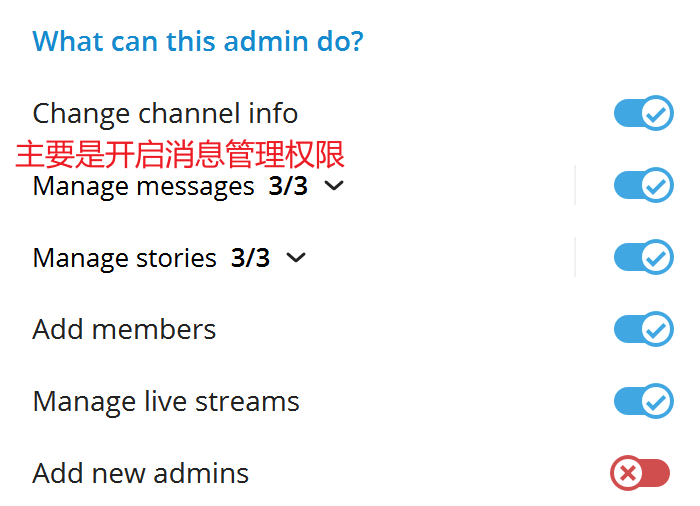Click the "What can this admin do?" heading
The image size is (700, 506).
click(x=198, y=42)
